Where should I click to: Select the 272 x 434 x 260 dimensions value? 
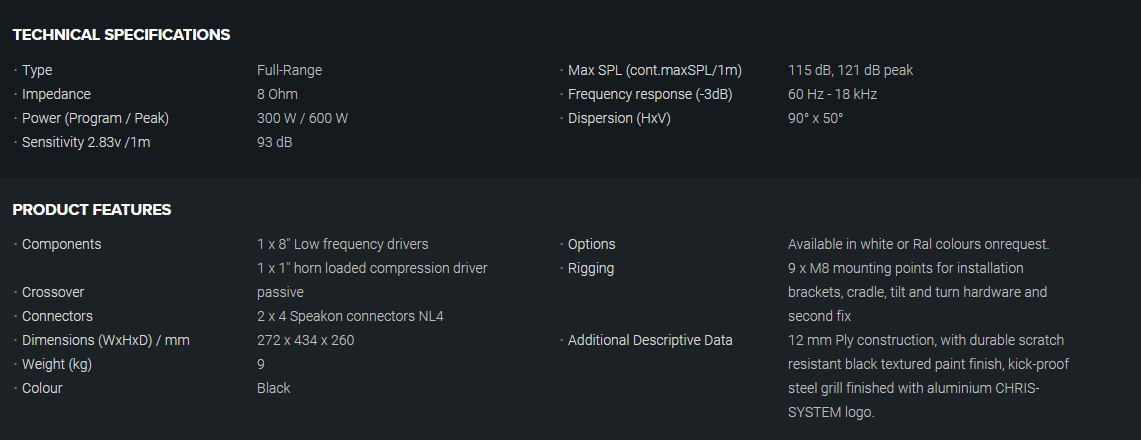(x=305, y=340)
